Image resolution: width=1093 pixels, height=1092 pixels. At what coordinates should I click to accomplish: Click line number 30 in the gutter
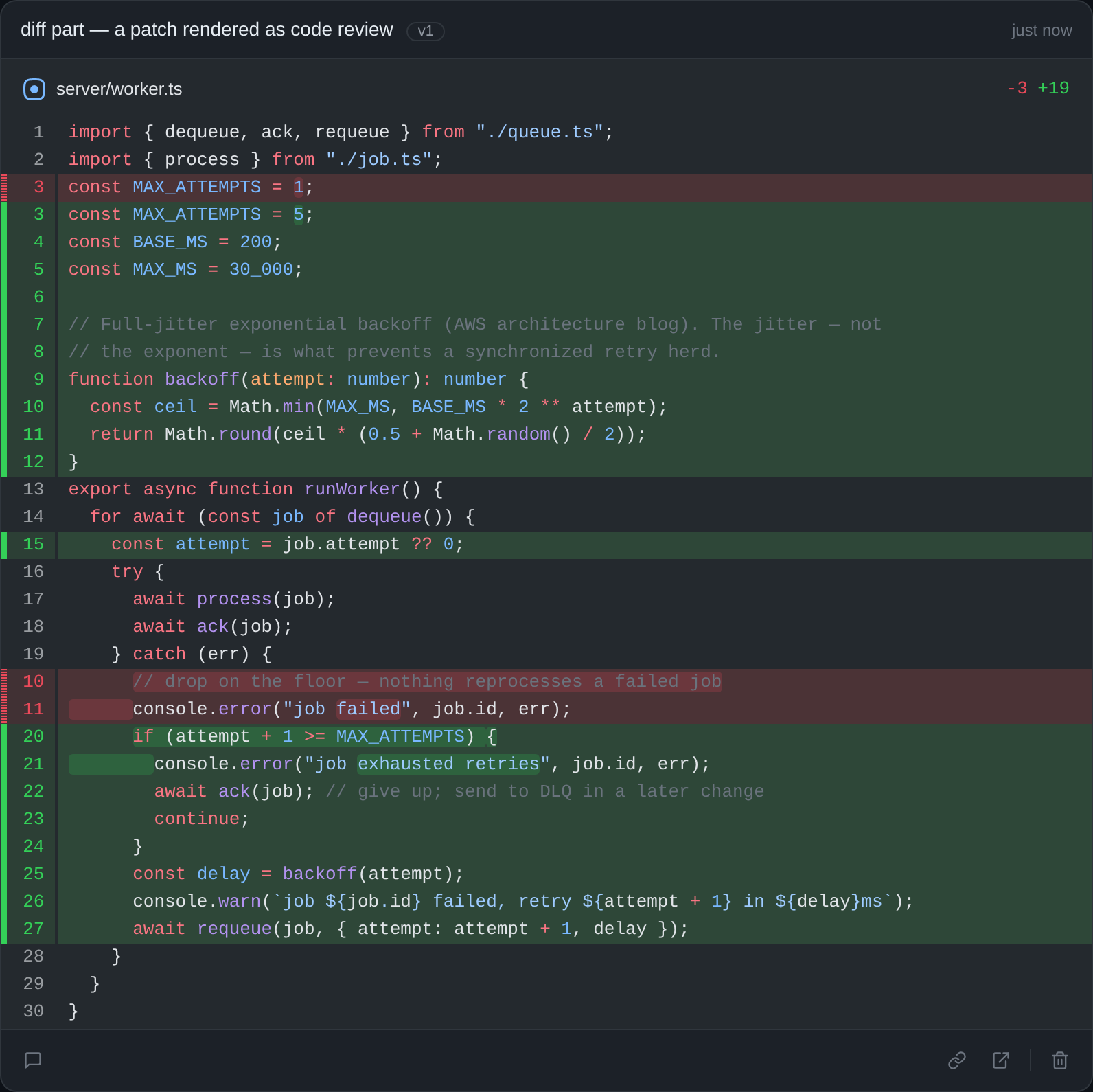pos(34,1012)
